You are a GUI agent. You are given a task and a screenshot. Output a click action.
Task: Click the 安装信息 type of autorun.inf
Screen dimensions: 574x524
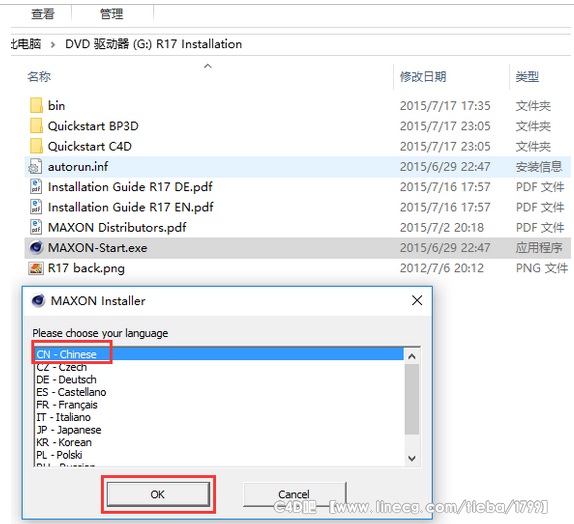tap(539, 167)
